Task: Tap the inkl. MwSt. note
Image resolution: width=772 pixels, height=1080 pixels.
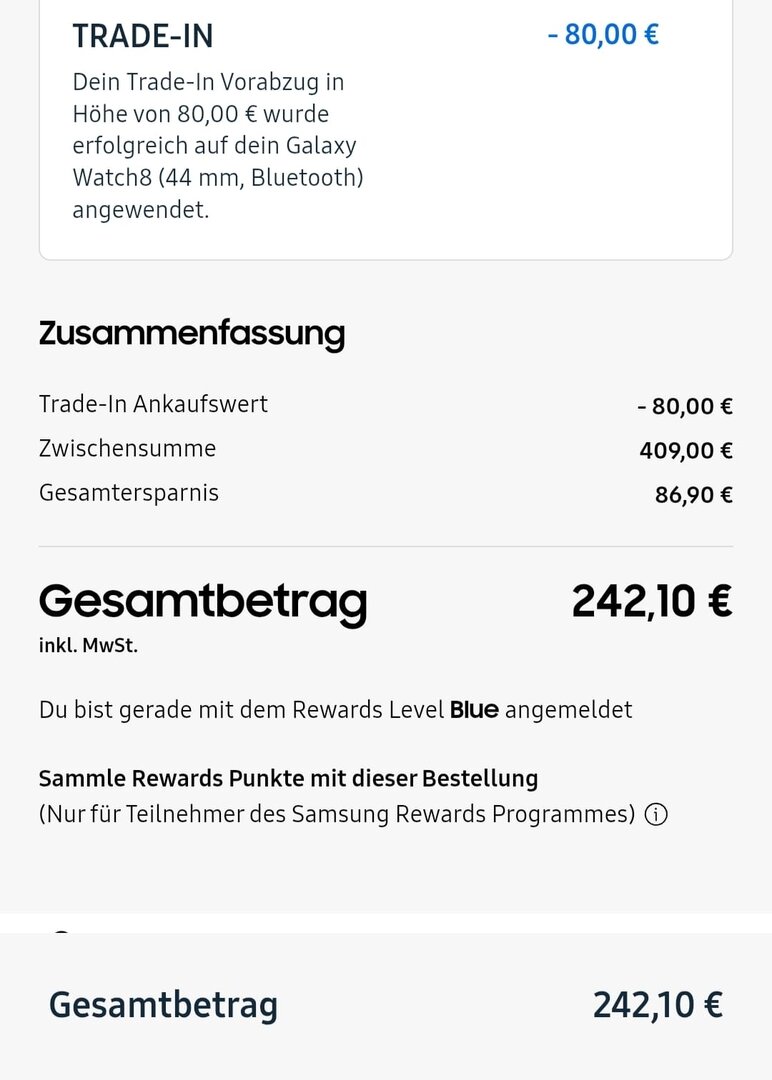Action: click(88, 646)
